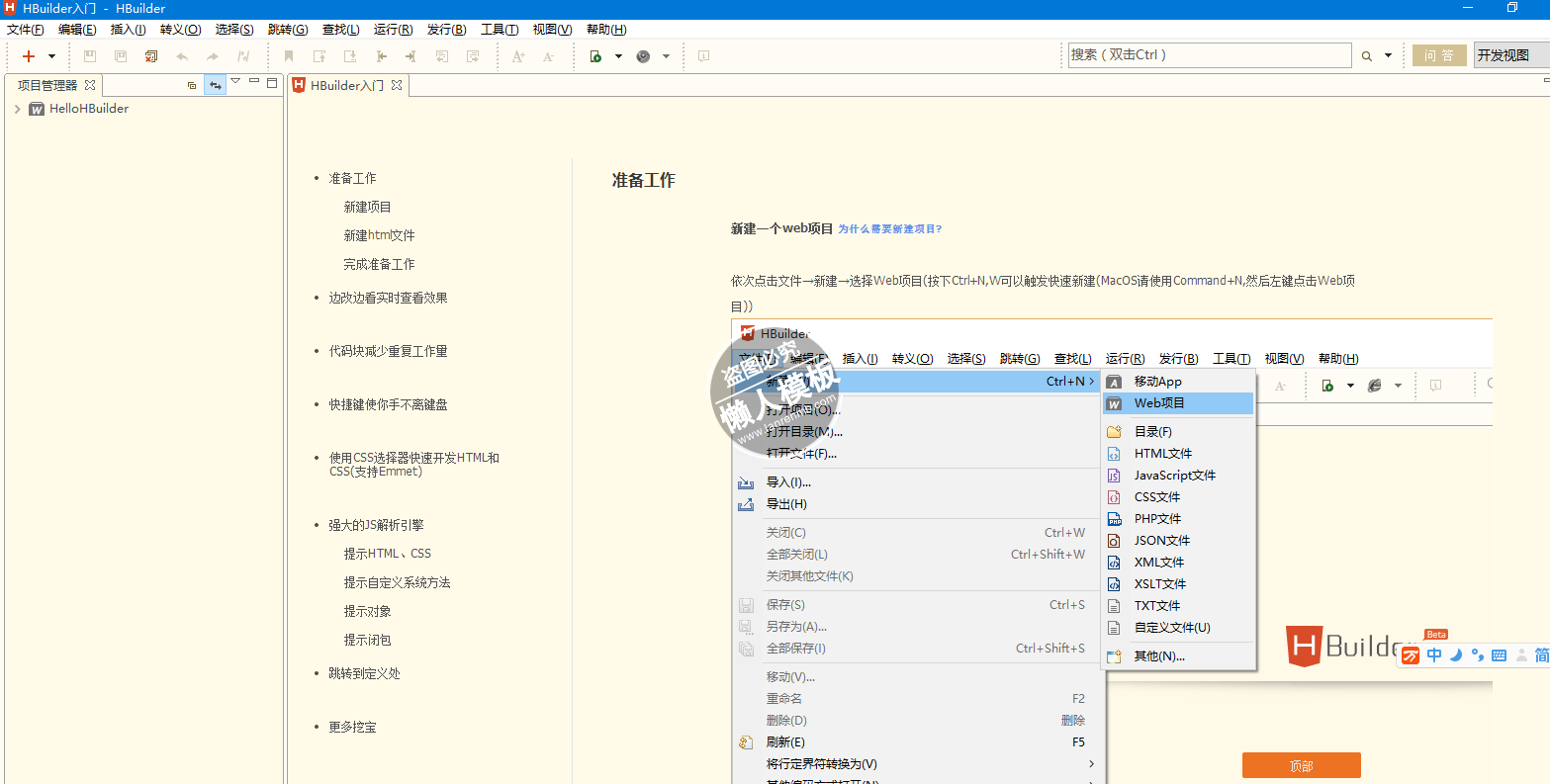This screenshot has width=1550, height=784.
Task: Open the 项目管理器 view menu triangle
Action: point(235,82)
